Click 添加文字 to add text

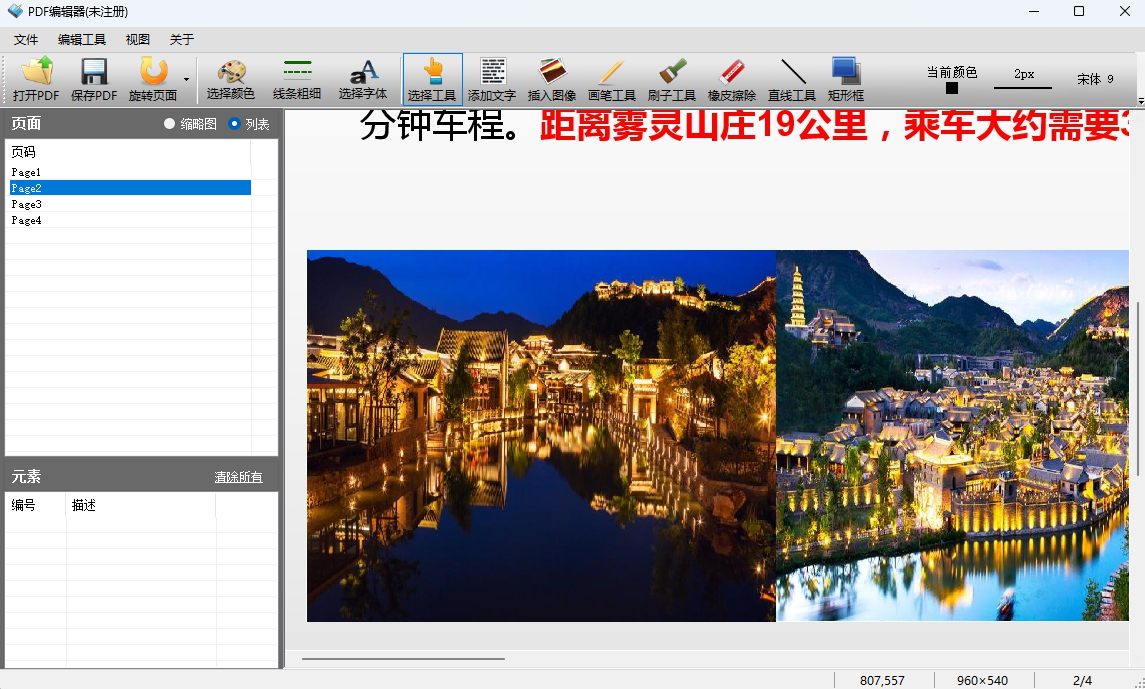492,79
